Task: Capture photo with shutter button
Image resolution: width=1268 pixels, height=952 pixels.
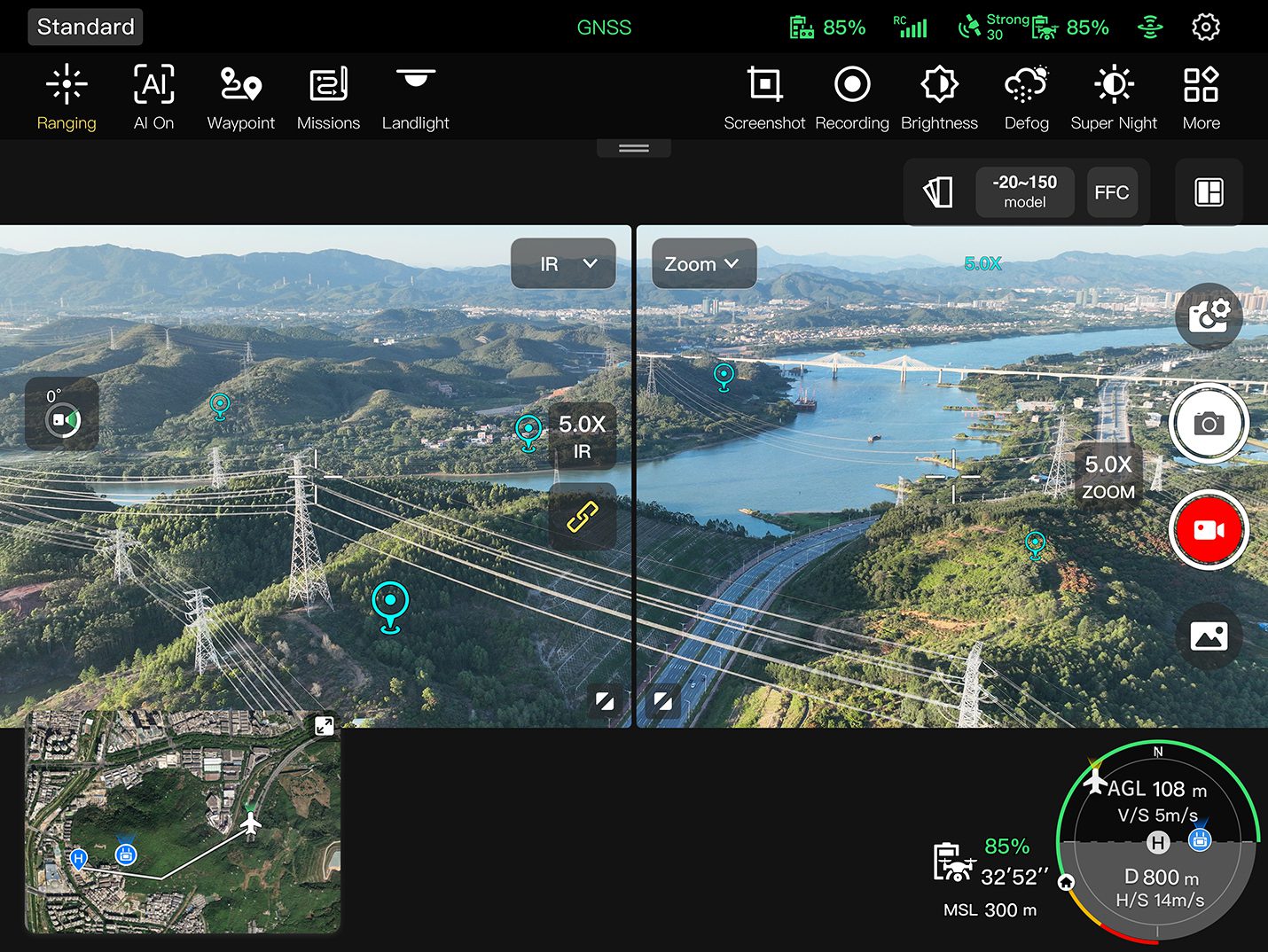Action: 1209,424
